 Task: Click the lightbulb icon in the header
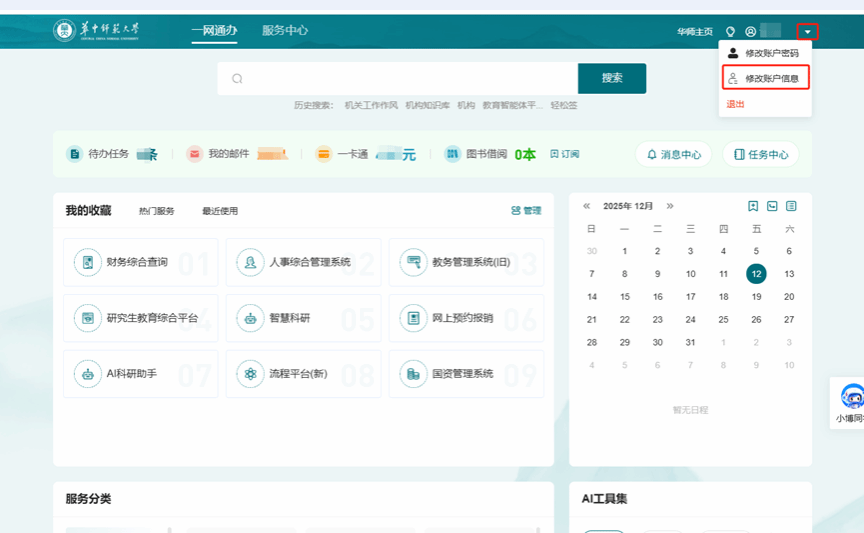(x=730, y=32)
